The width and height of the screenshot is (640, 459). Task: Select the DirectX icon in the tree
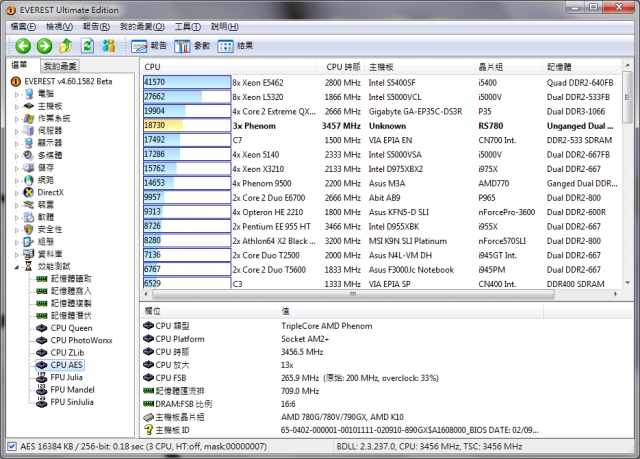pos(29,192)
